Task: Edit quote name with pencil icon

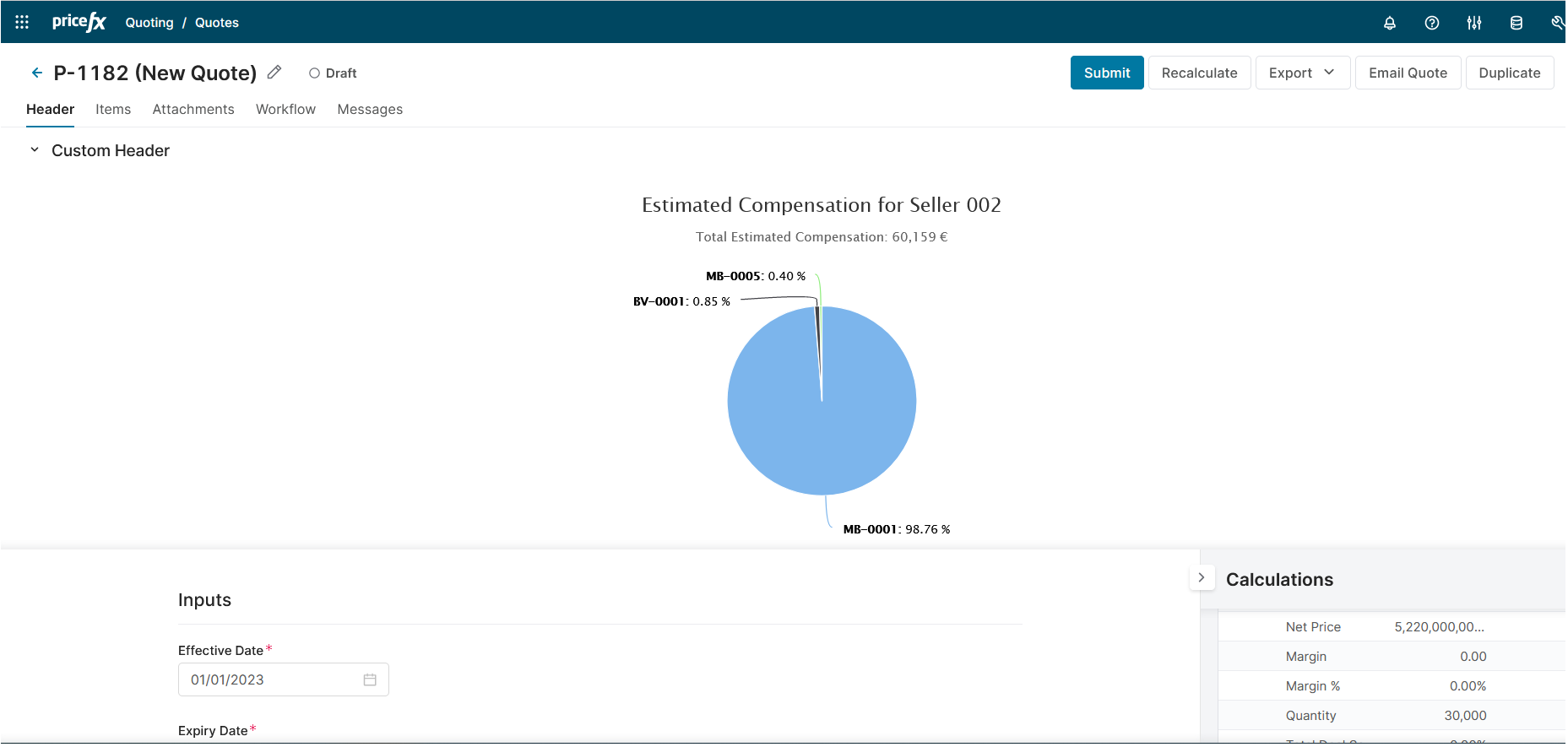Action: (274, 73)
